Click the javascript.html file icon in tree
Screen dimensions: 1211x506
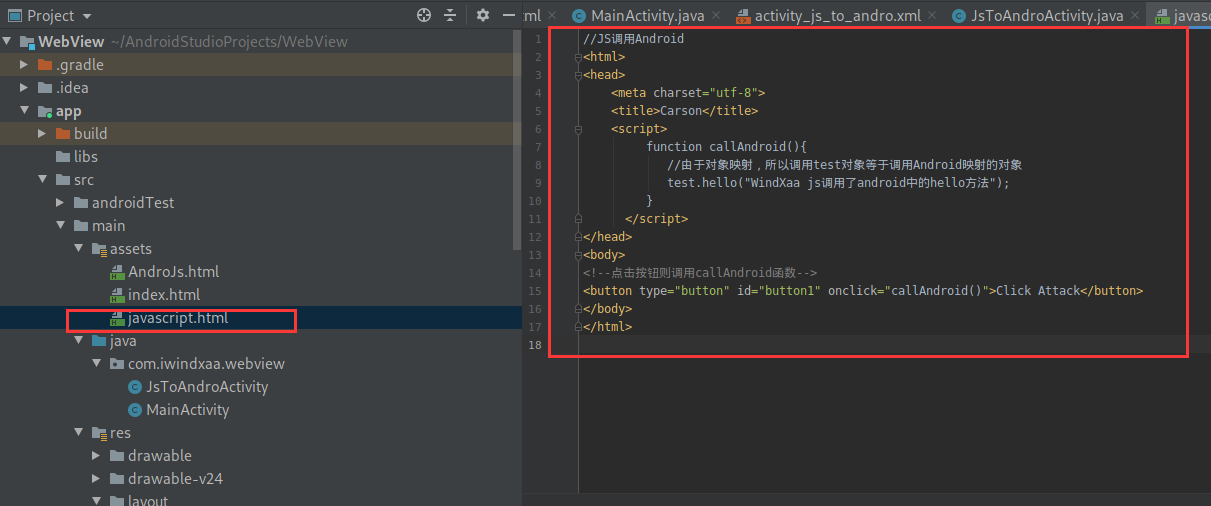117,318
